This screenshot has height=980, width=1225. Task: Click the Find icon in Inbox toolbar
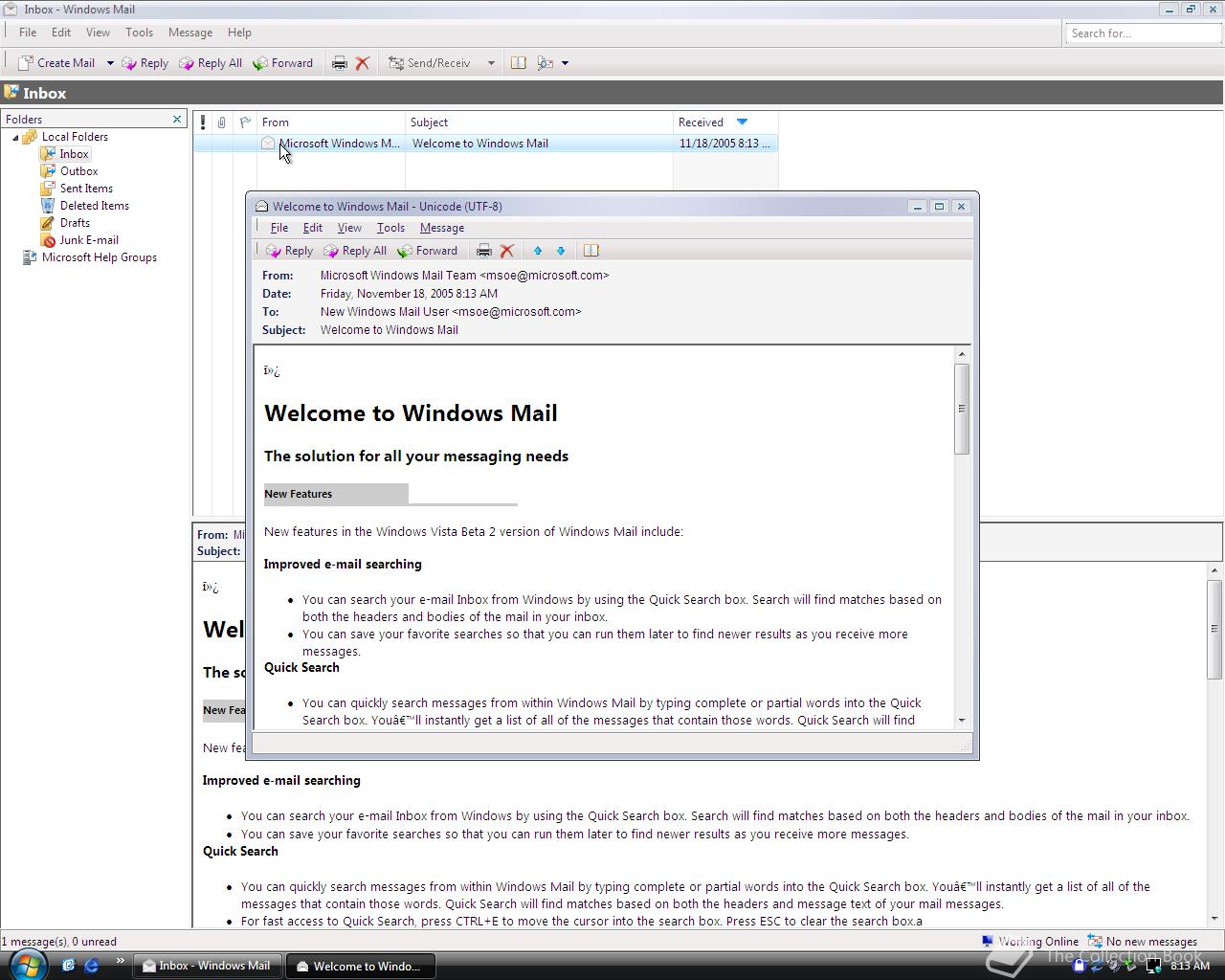click(546, 63)
